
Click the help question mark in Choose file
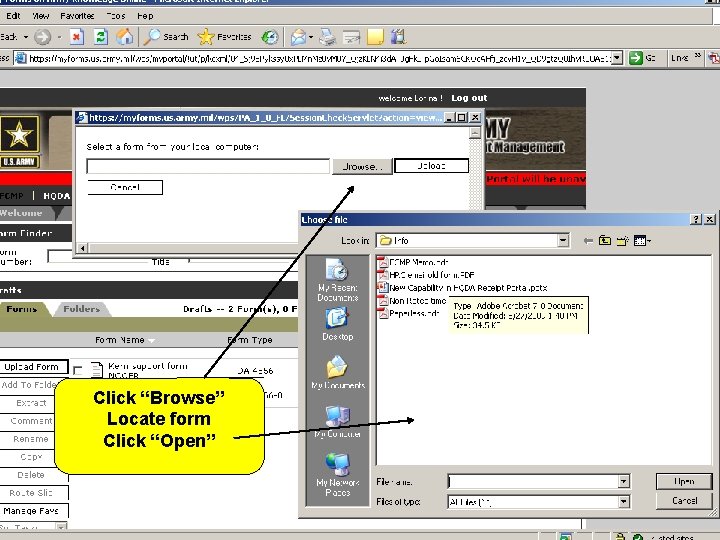696,219
